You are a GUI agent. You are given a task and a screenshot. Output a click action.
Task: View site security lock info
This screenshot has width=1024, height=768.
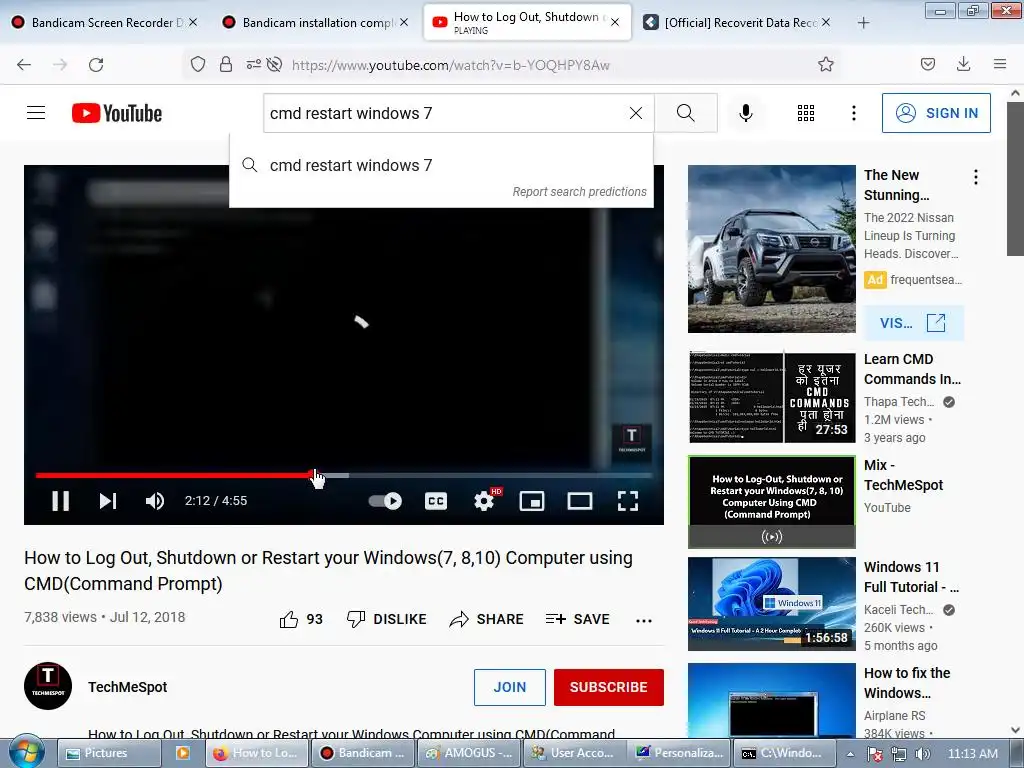[226, 64]
